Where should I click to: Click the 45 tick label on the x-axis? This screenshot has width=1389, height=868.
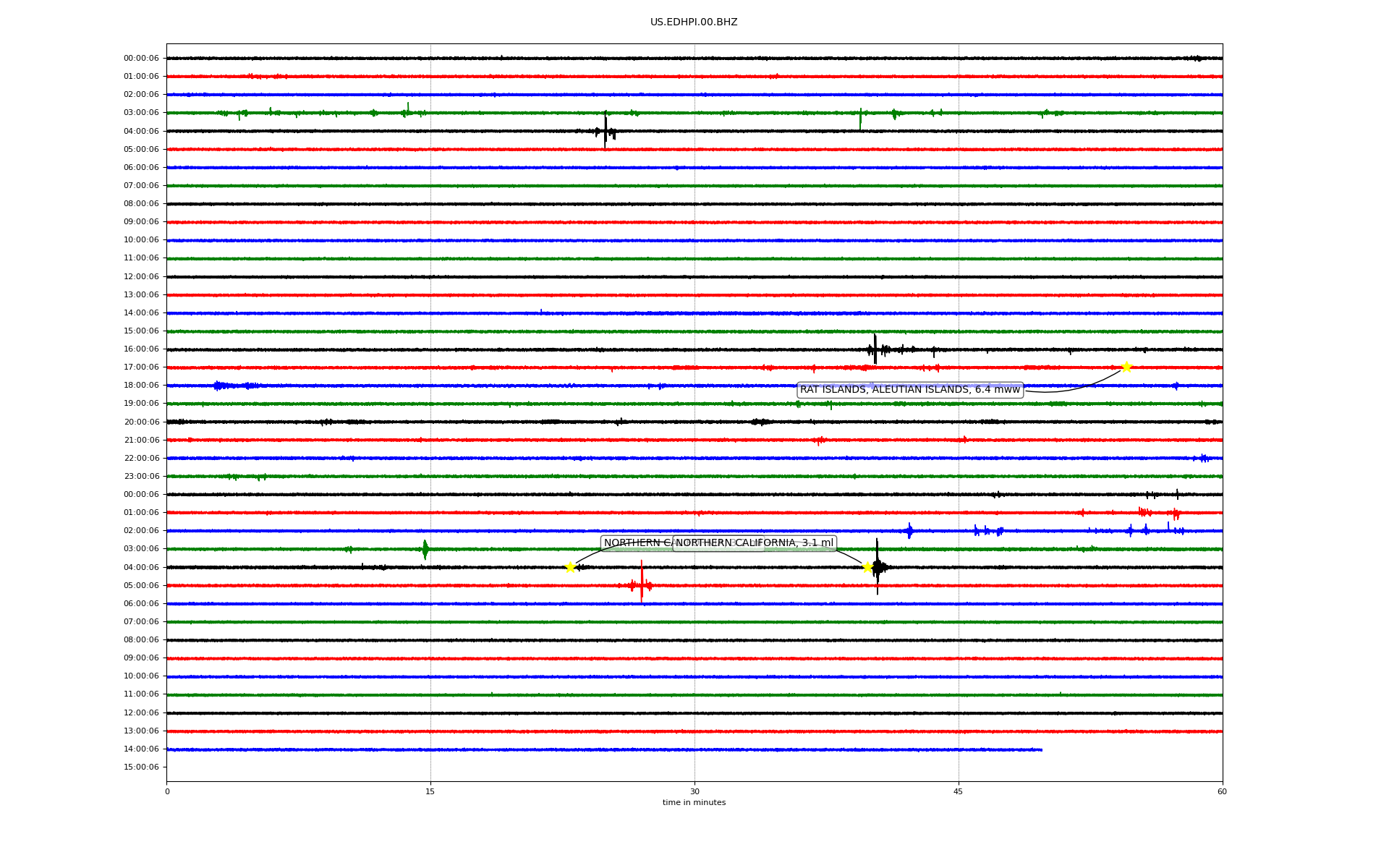click(958, 791)
